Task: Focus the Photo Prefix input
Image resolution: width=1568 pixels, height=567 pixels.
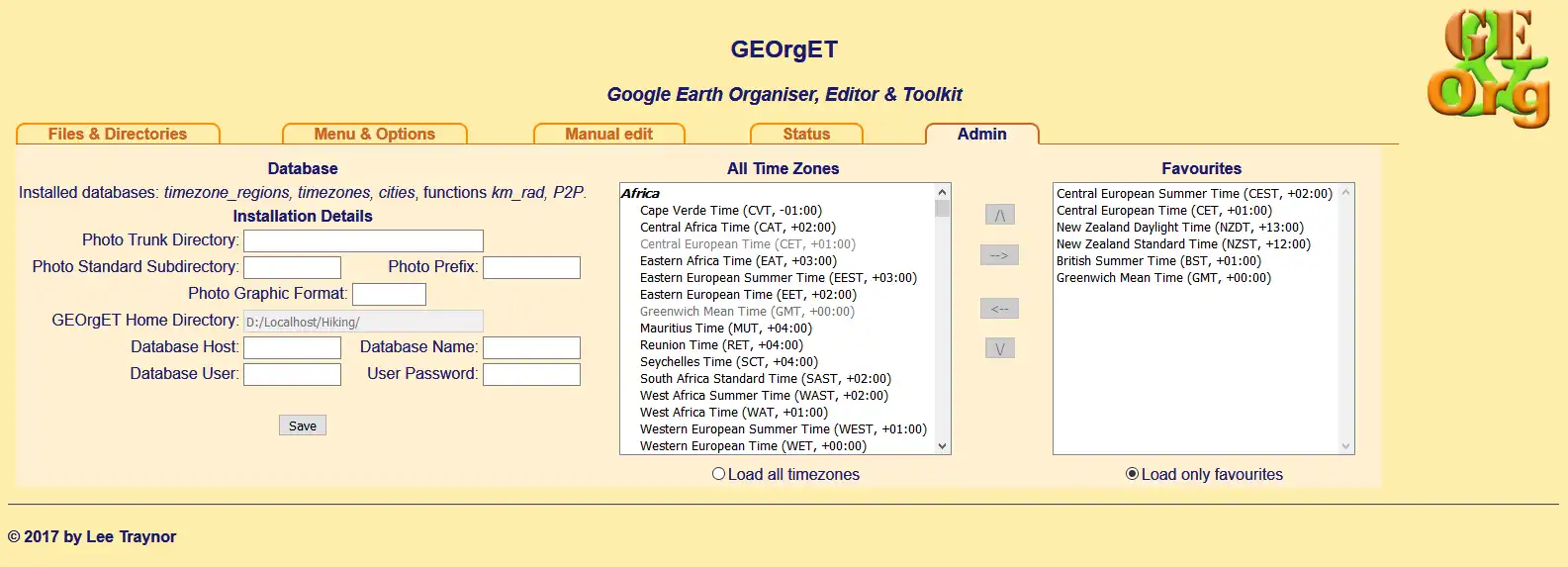Action: pos(531,267)
